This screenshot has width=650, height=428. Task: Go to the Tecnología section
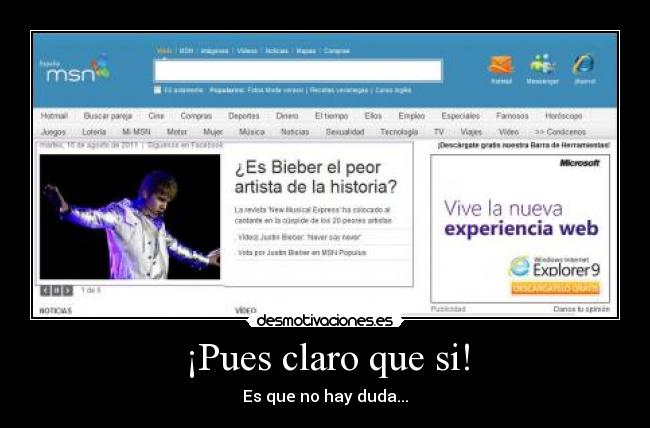(x=399, y=132)
